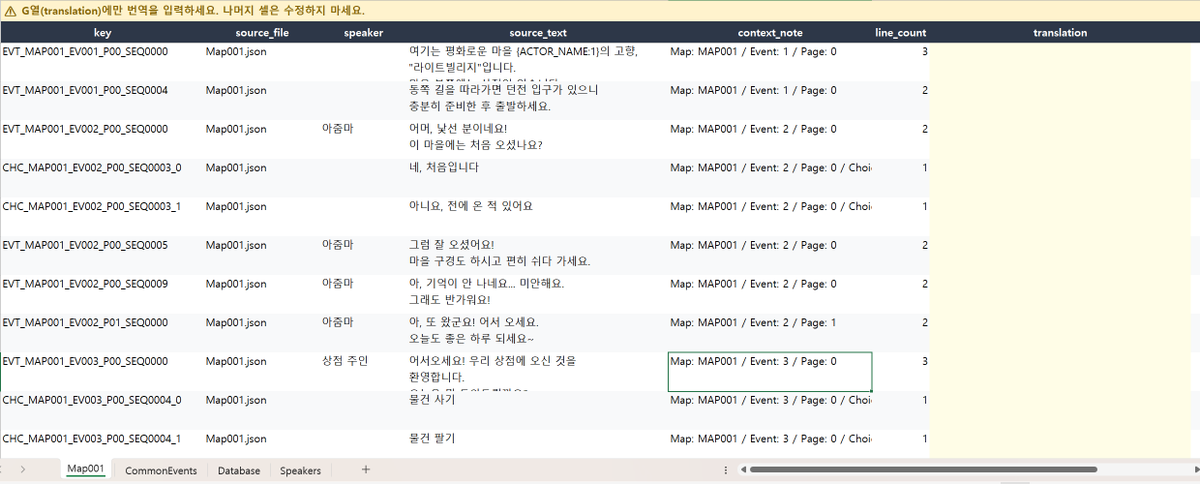Image resolution: width=1200 pixels, height=484 pixels.
Task: Select cell EVT_MAP001_EV001_P00_SEQ0000
Action: click(101, 60)
